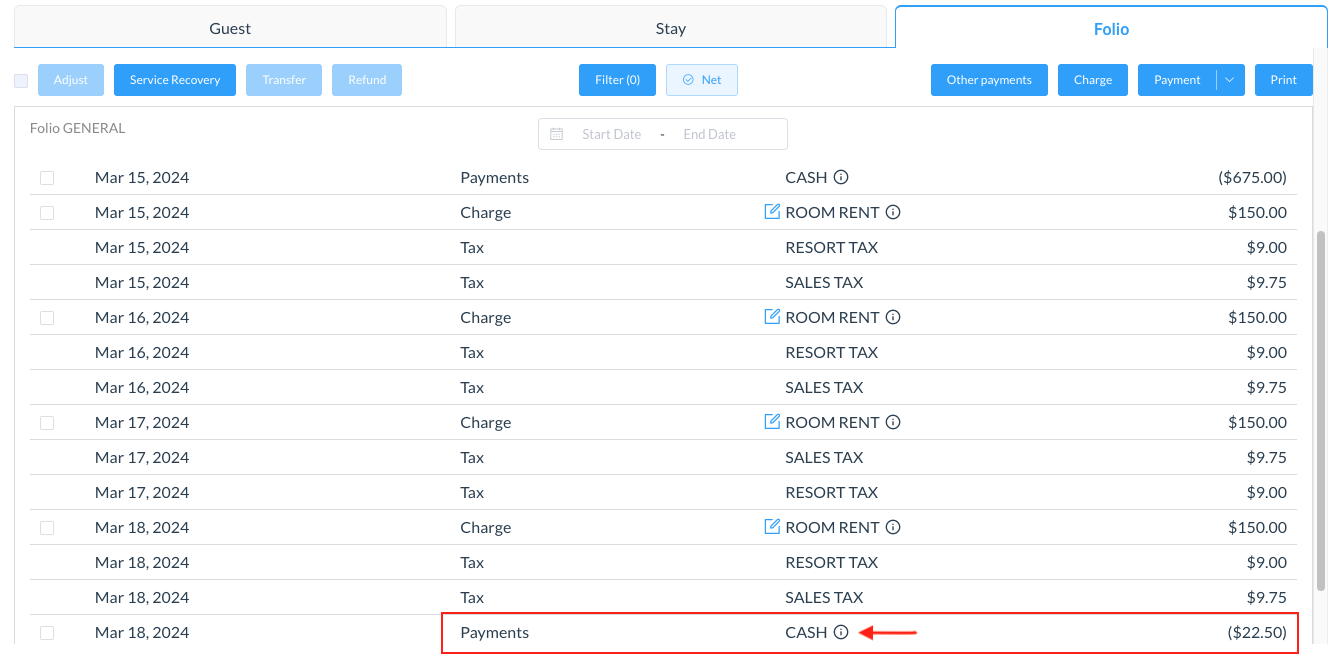The height and width of the screenshot is (661, 1335).
Task: Toggle the Net view button
Action: pyautogui.click(x=701, y=80)
